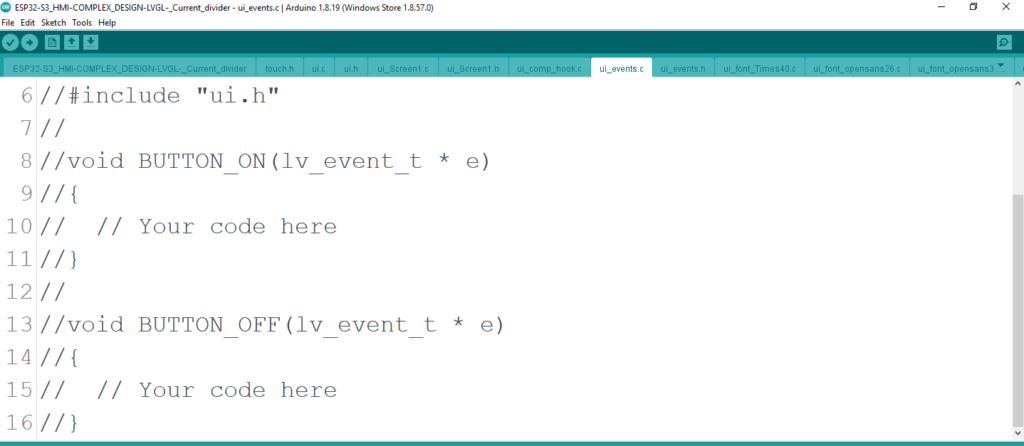1024x446 pixels.
Task: Save the sketch using the Save icon
Action: [91, 42]
